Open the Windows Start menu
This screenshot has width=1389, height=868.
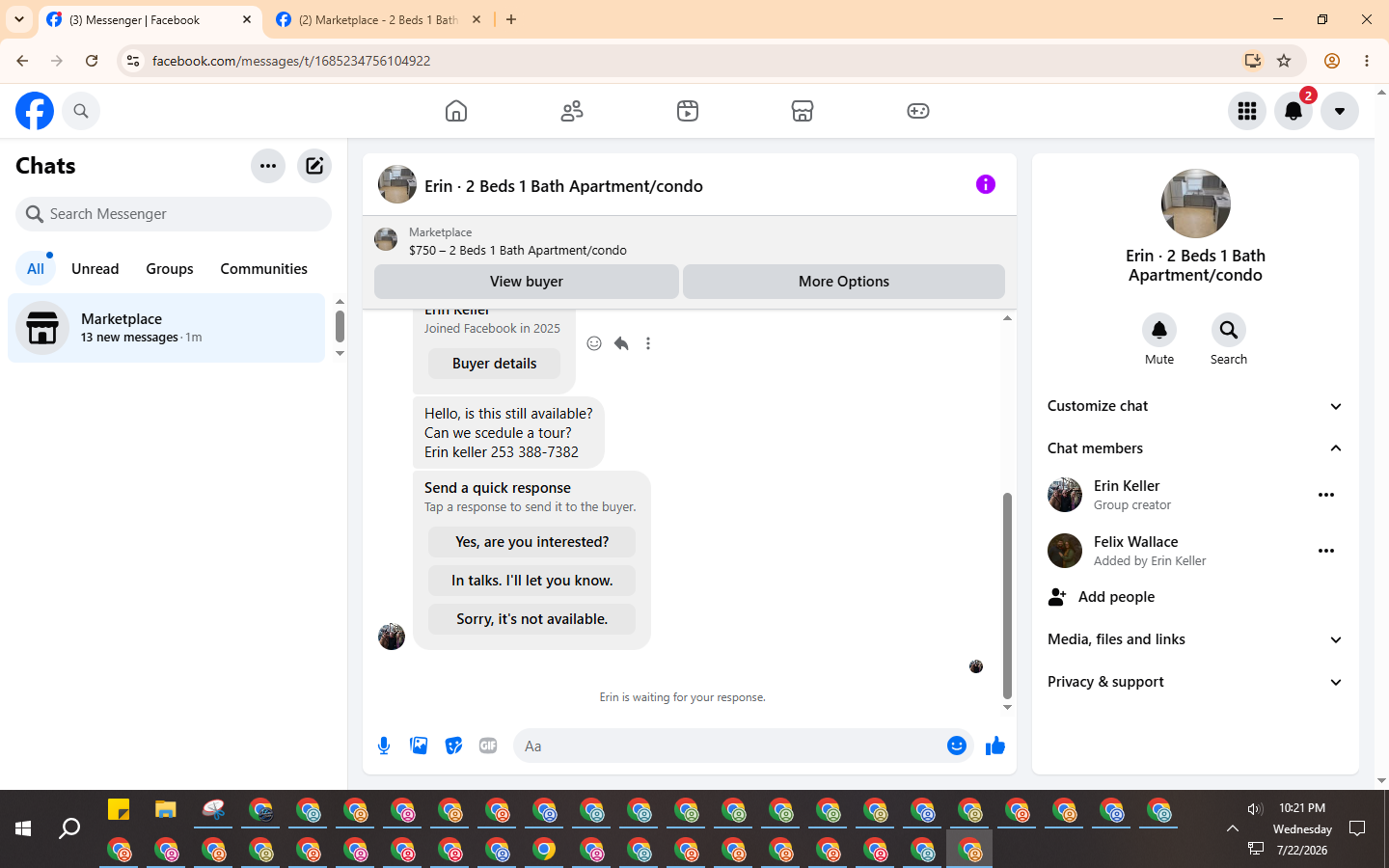coord(23,828)
